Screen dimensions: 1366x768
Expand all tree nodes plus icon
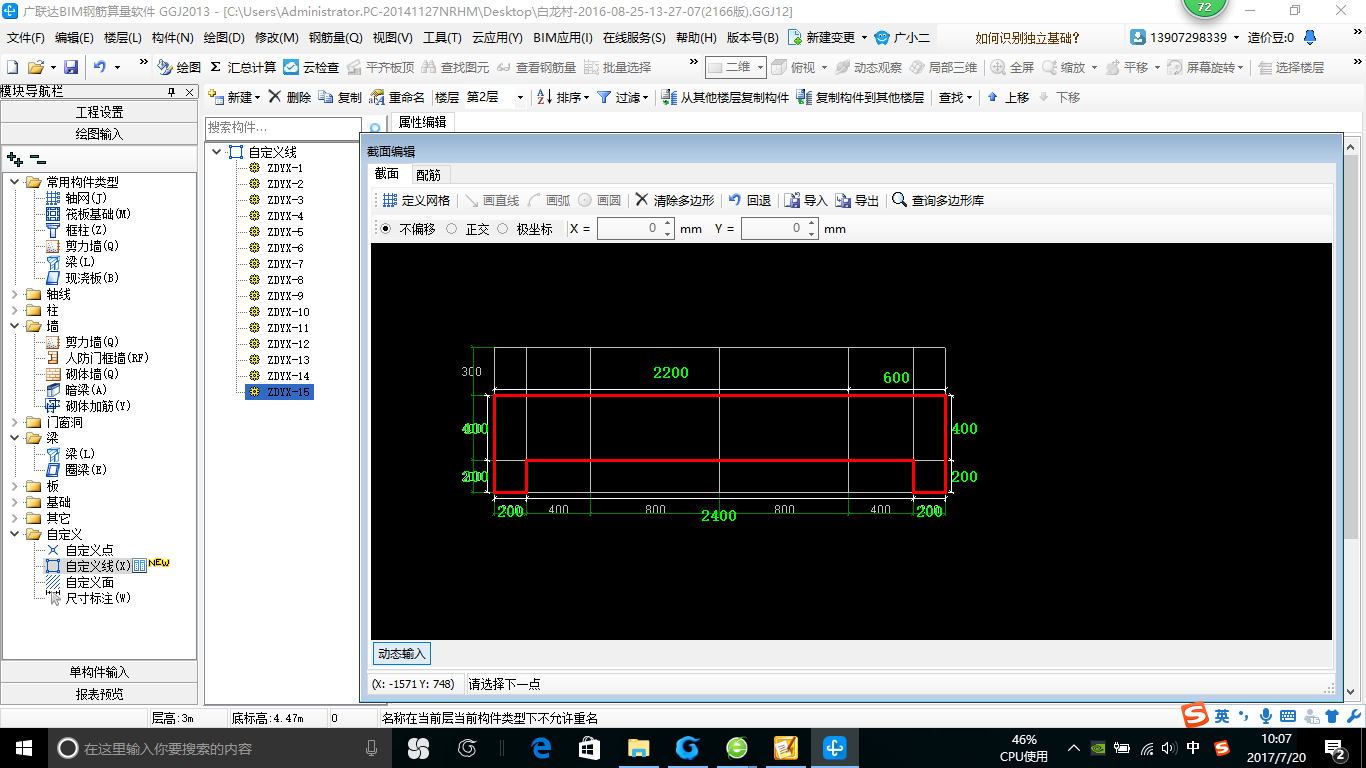click(14, 158)
